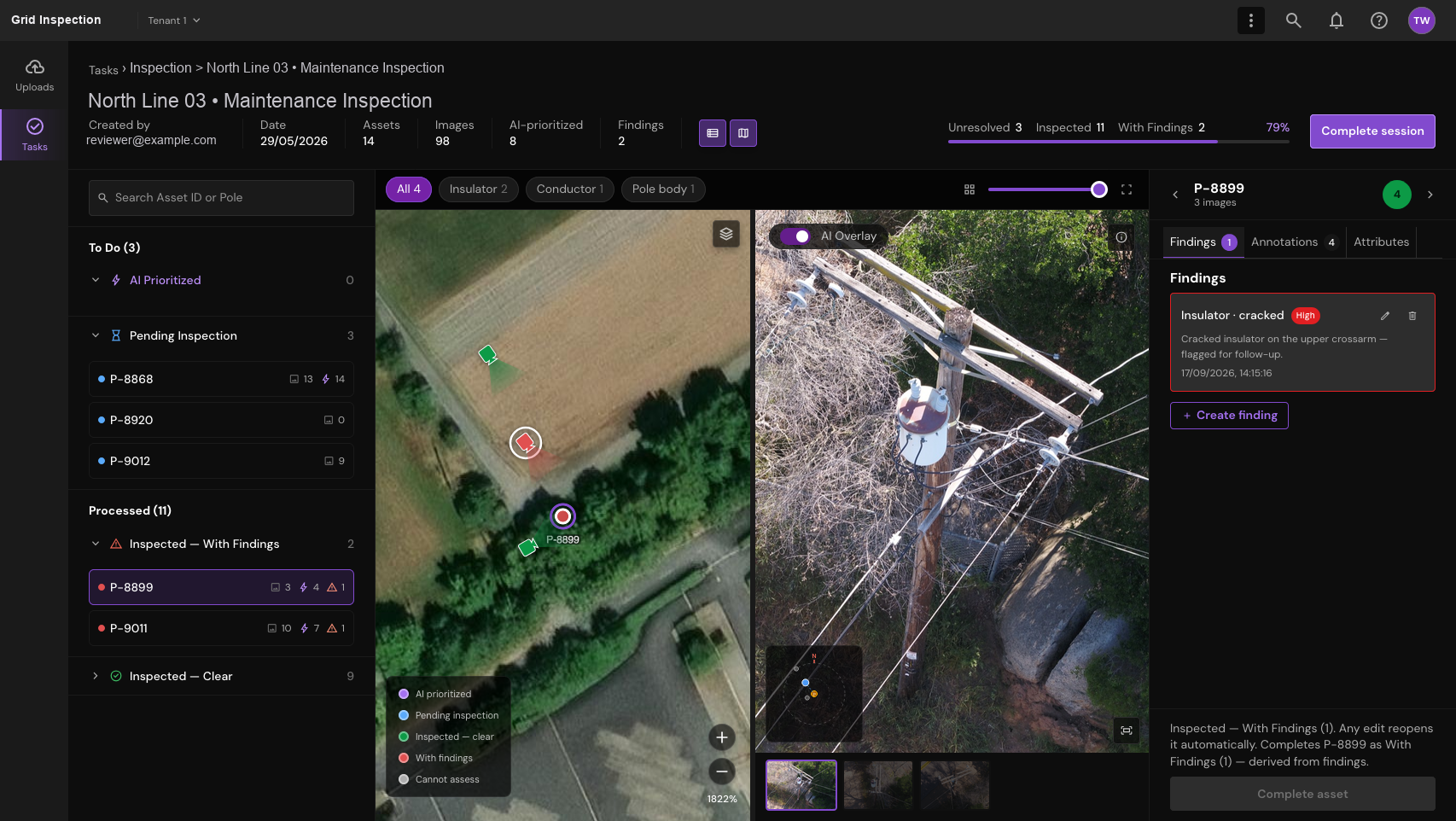Edit the Insulator cracked finding

click(1385, 316)
